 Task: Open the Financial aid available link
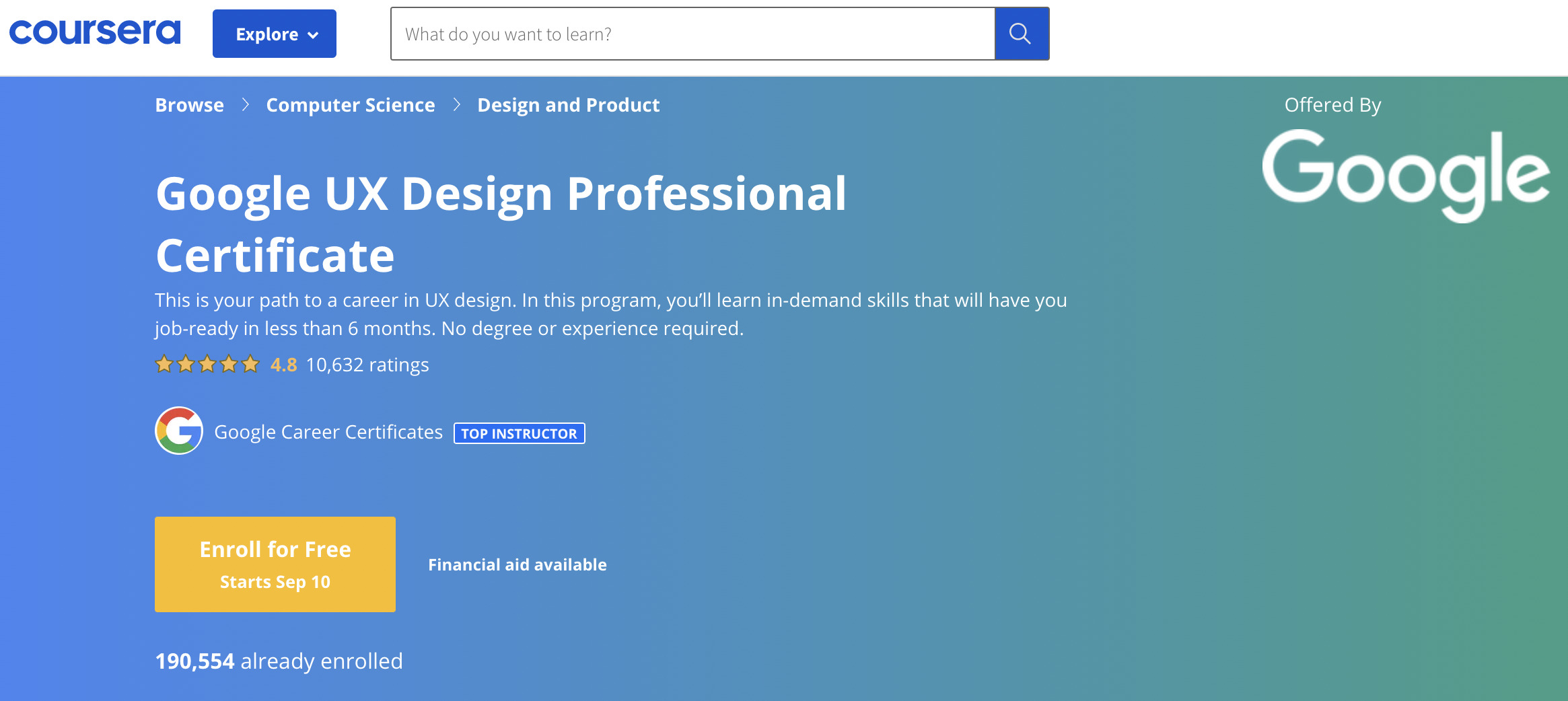[x=517, y=564]
